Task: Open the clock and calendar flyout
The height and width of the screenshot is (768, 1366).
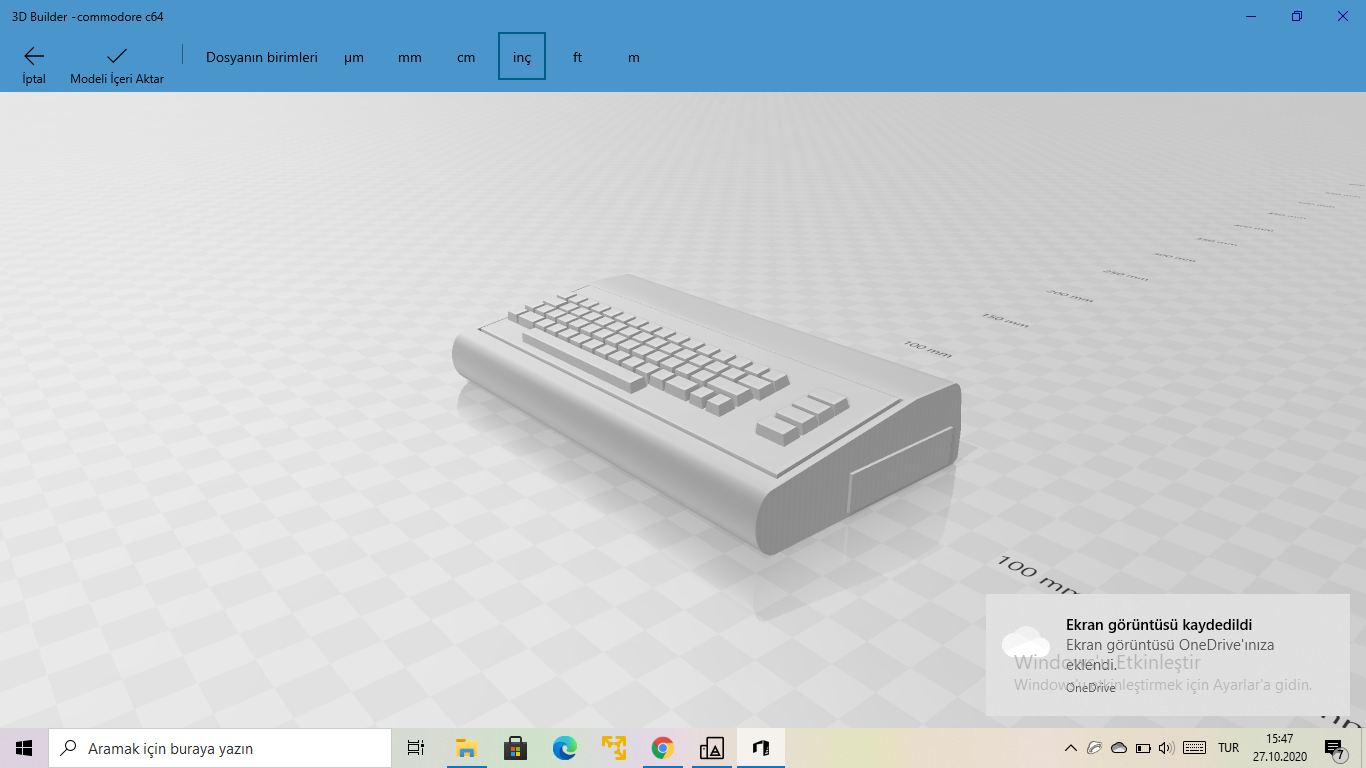Action: (1279, 748)
